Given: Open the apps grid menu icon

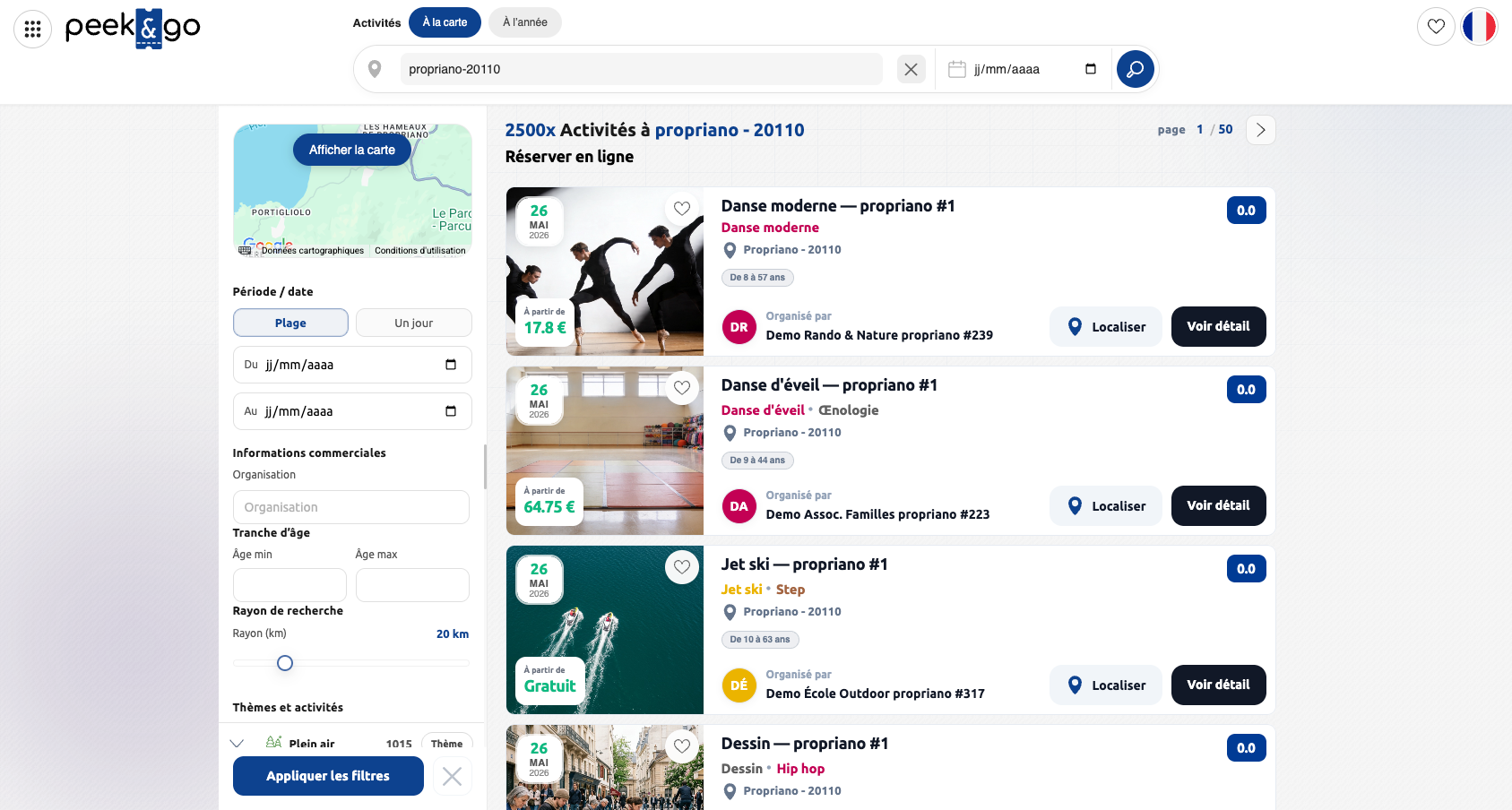Looking at the screenshot, I should click(32, 29).
